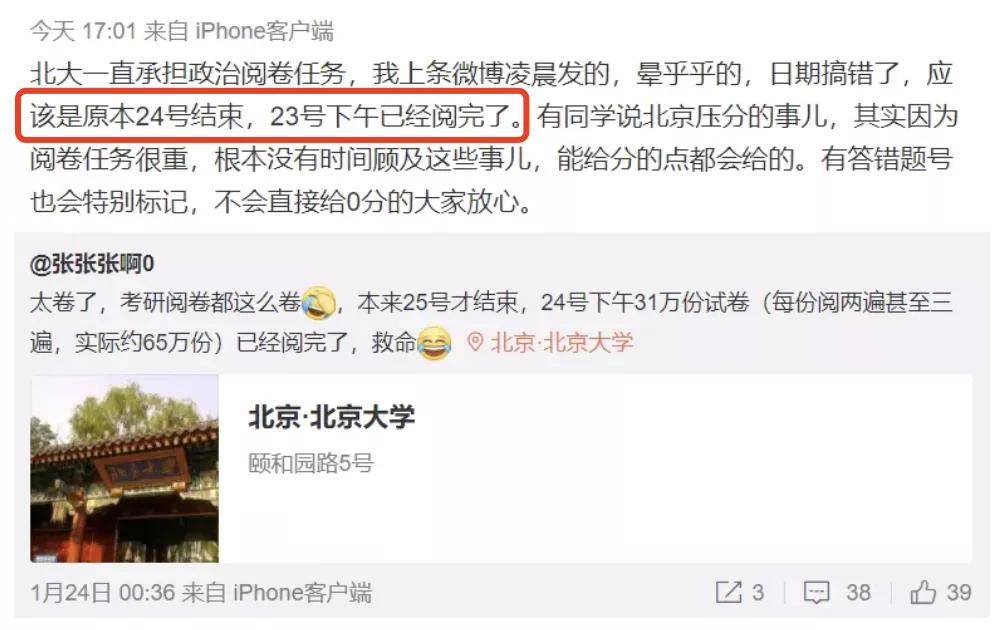Open the 北京·北京大学 location card title
Screen dimensions: 1000x630
coord(332,417)
